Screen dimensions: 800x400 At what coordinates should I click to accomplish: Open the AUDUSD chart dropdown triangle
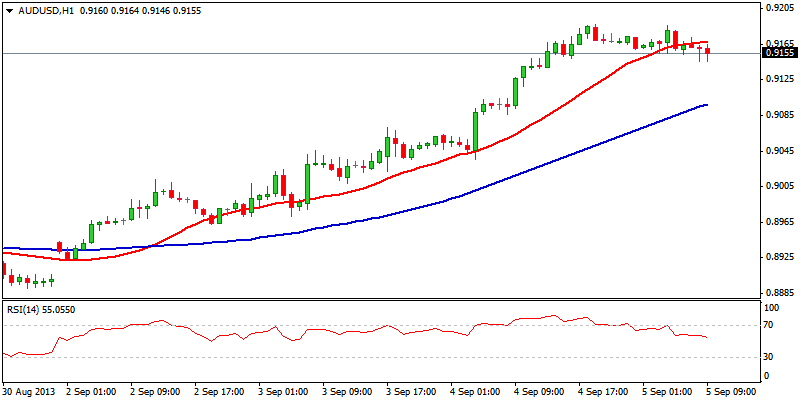point(9,10)
